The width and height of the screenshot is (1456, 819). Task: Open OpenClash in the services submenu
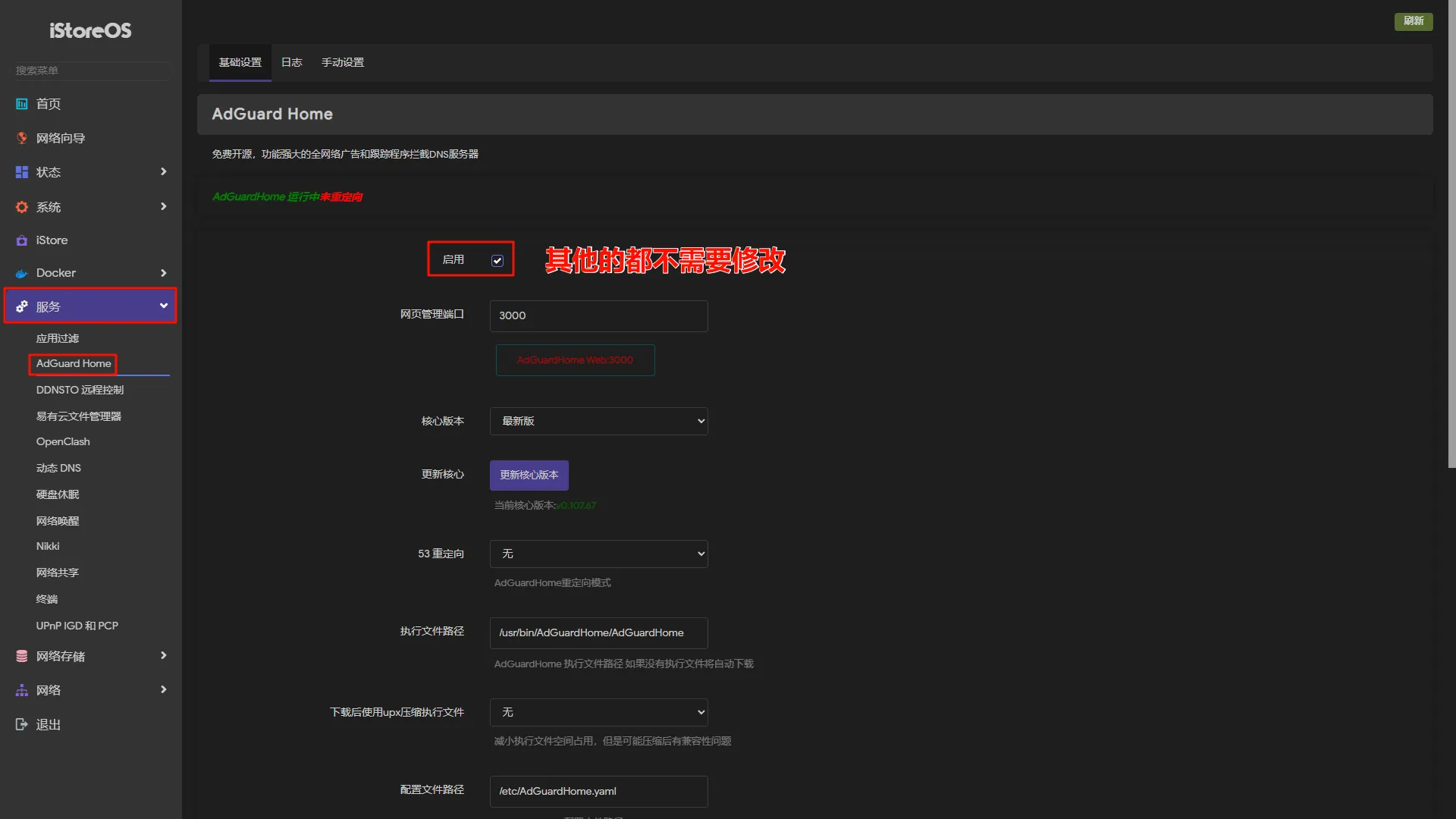(x=63, y=441)
